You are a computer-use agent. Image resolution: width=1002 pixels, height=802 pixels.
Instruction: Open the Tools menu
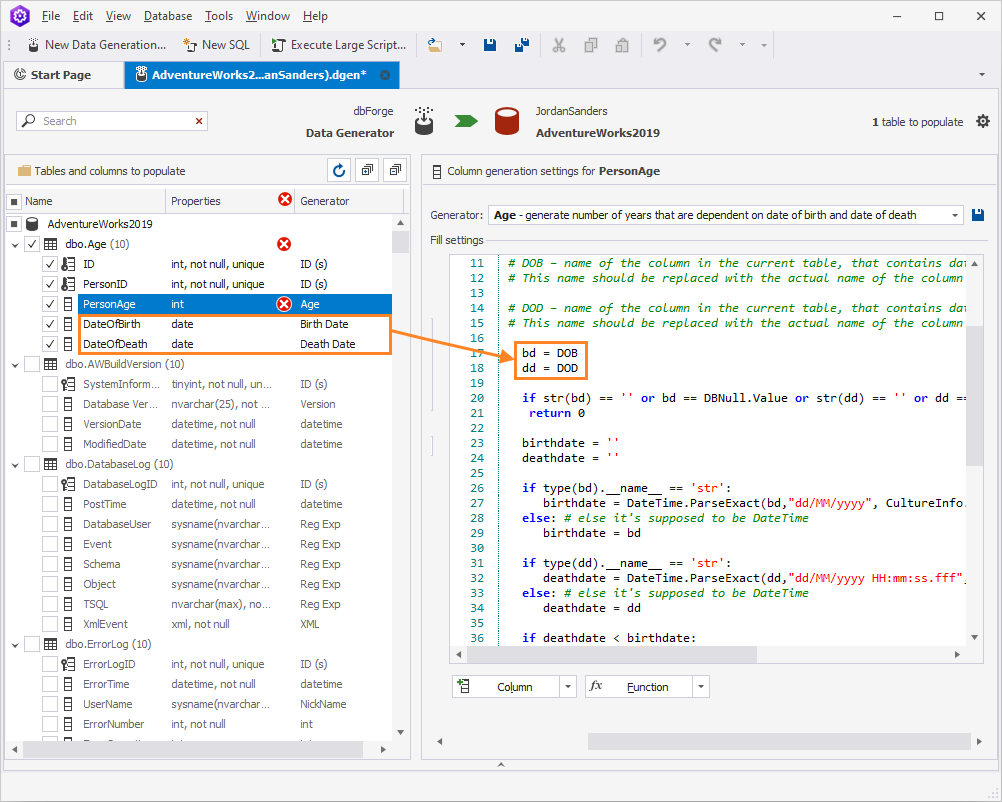coord(219,16)
